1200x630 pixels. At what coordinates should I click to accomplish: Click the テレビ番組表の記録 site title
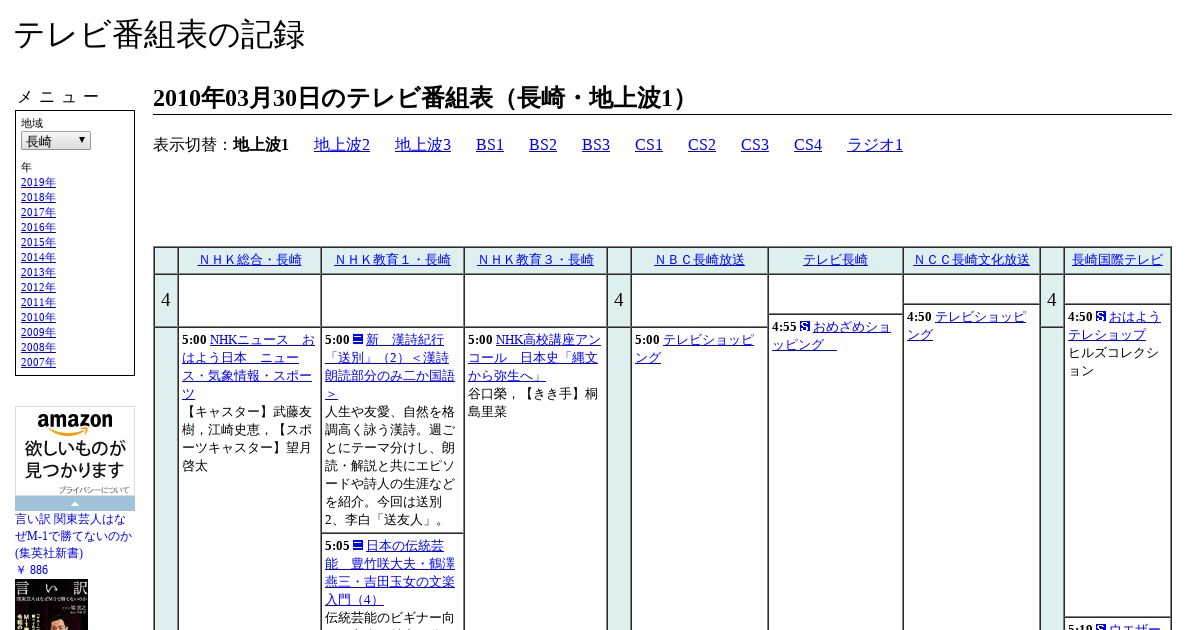tap(159, 35)
